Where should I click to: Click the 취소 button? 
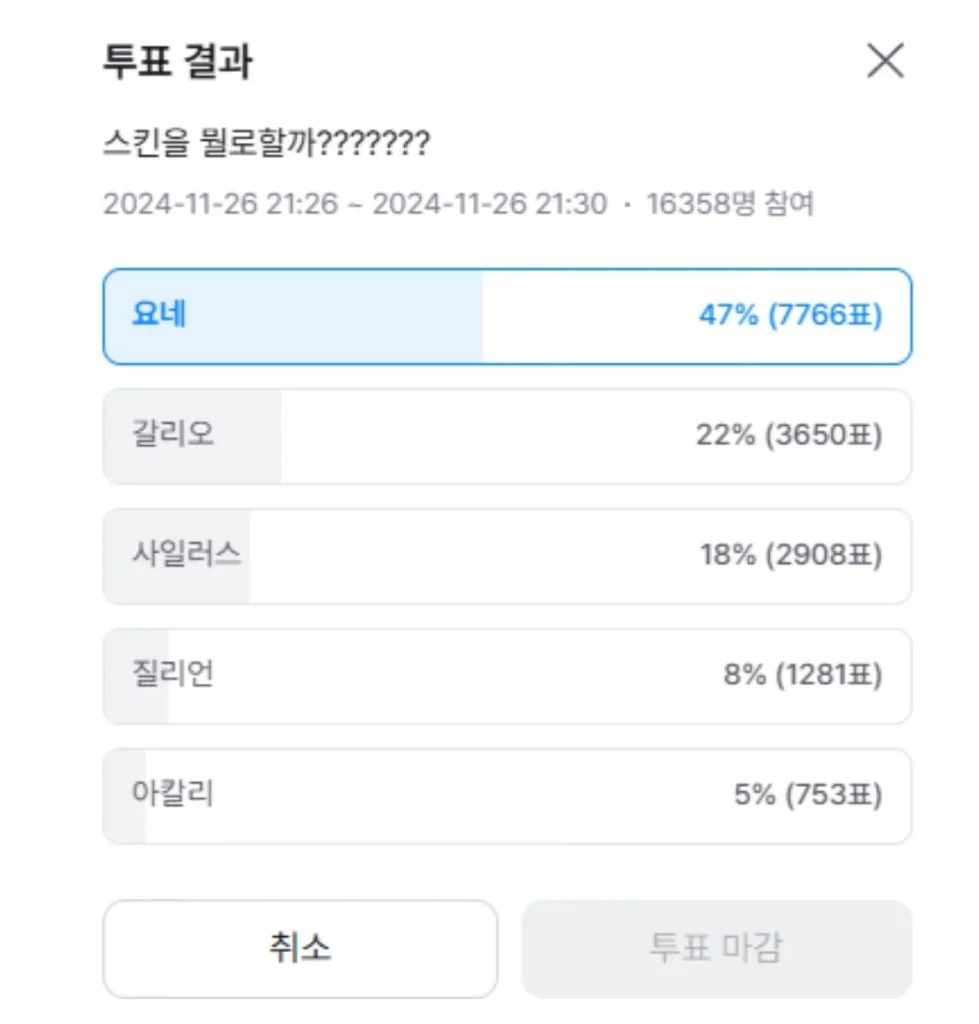coord(300,948)
